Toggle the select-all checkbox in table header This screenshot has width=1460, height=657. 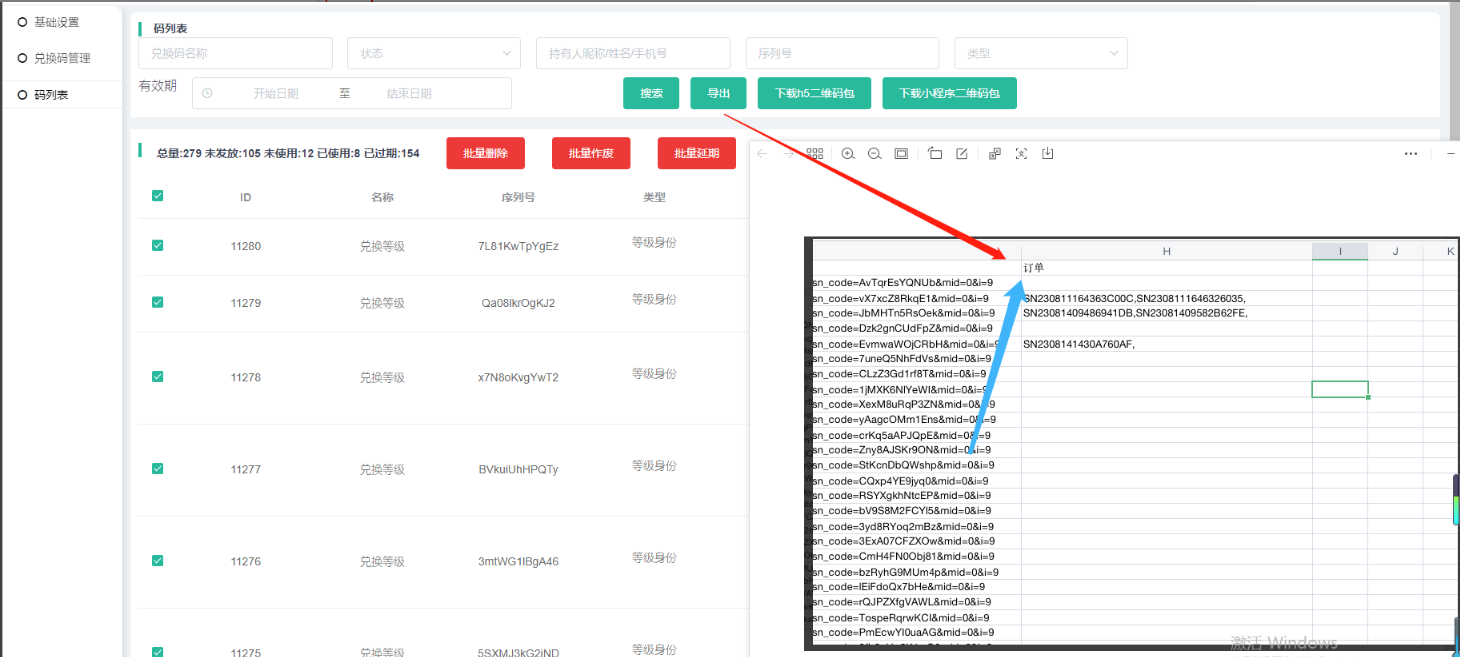(157, 196)
